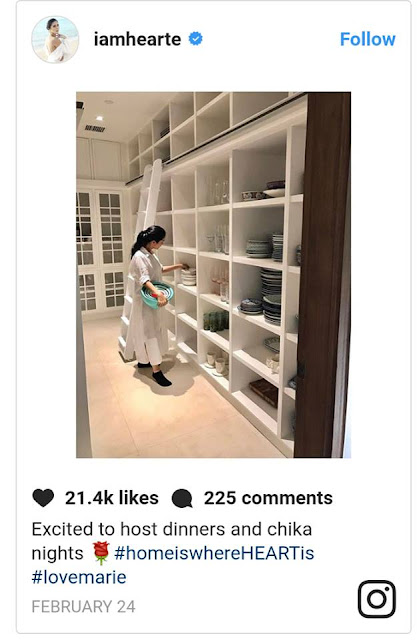Click the woman in the white dress
Image resolution: width=417 pixels, height=640 pixels.
151,304
